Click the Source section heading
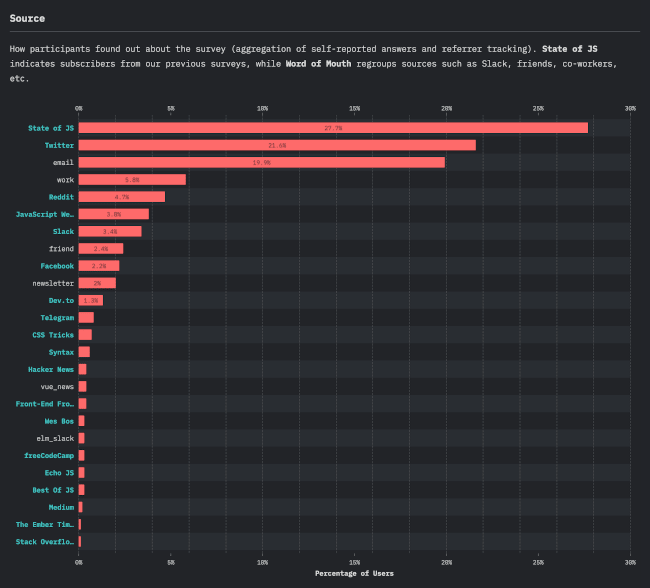Screen dimensions: 650x588 (27, 18)
